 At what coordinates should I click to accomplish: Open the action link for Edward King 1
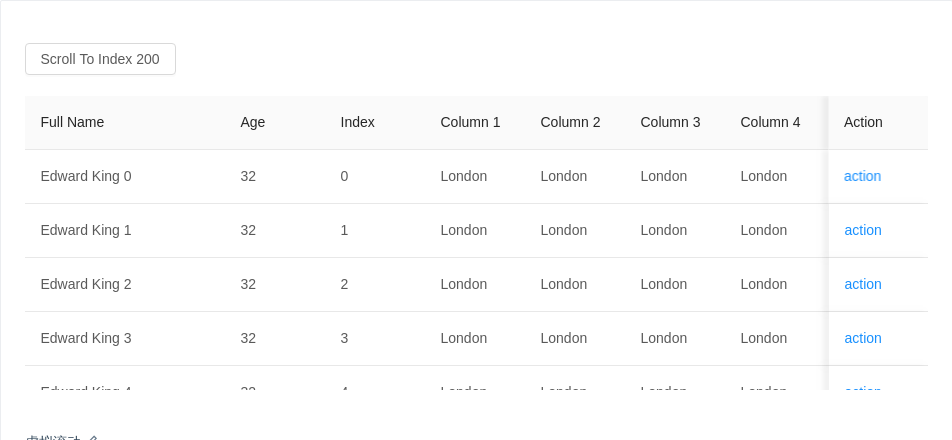[862, 230]
